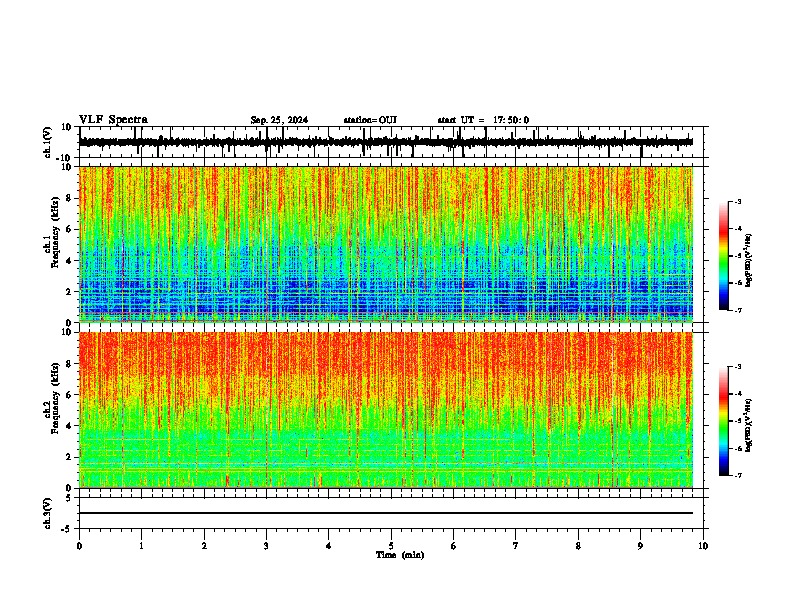
Task: Click inside the ch.2 spectrogram panel
Action: pyautogui.click(x=385, y=410)
